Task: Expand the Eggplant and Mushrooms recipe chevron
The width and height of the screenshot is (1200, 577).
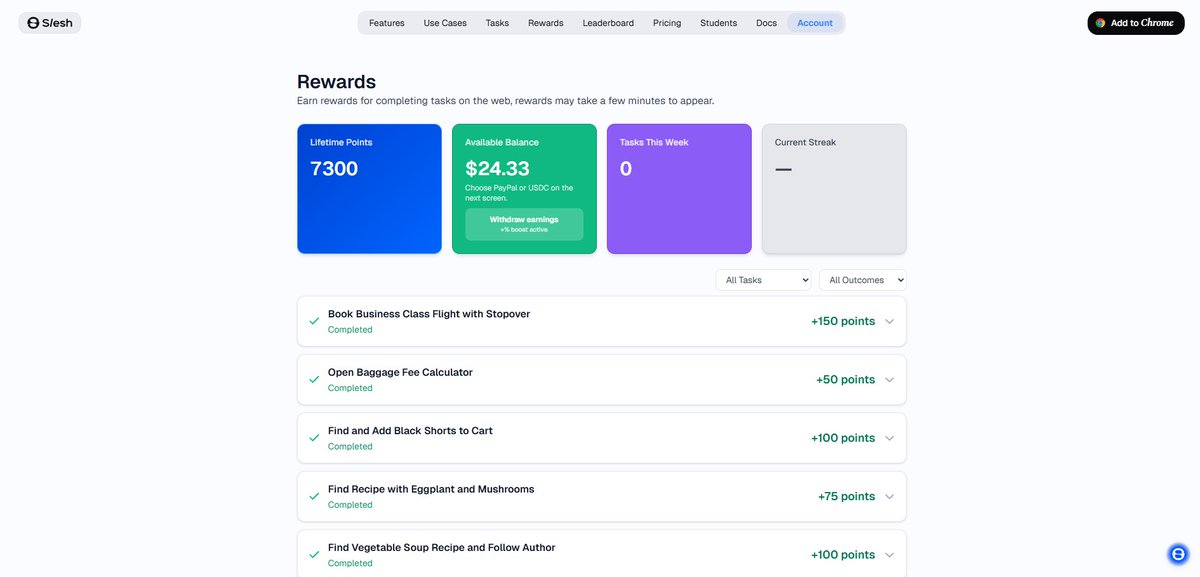Action: [x=889, y=496]
